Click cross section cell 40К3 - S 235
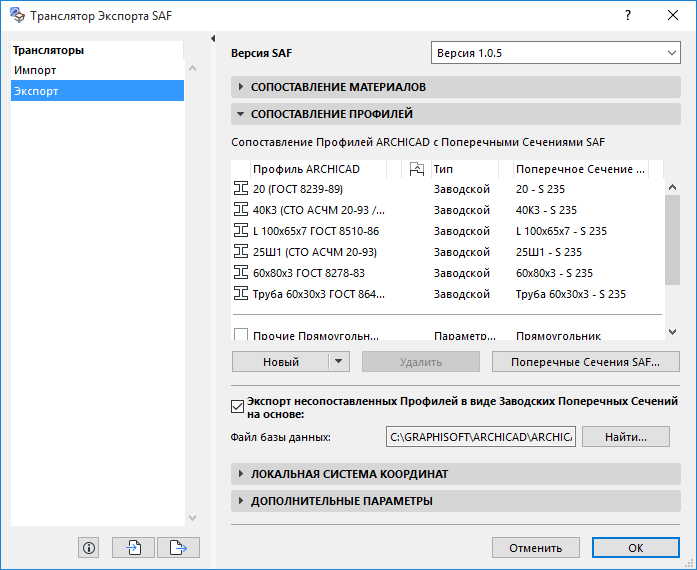The image size is (697, 570). click(x=546, y=210)
